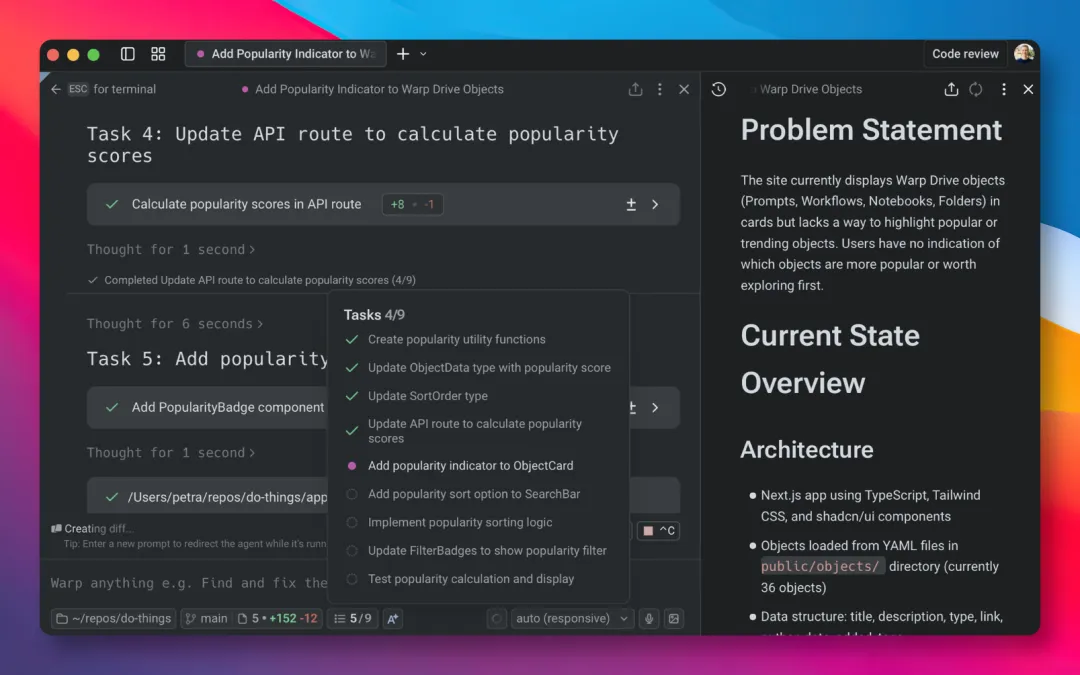The image size is (1080, 675).
Task: Open more options in conversation pane header
Action: tap(660, 89)
